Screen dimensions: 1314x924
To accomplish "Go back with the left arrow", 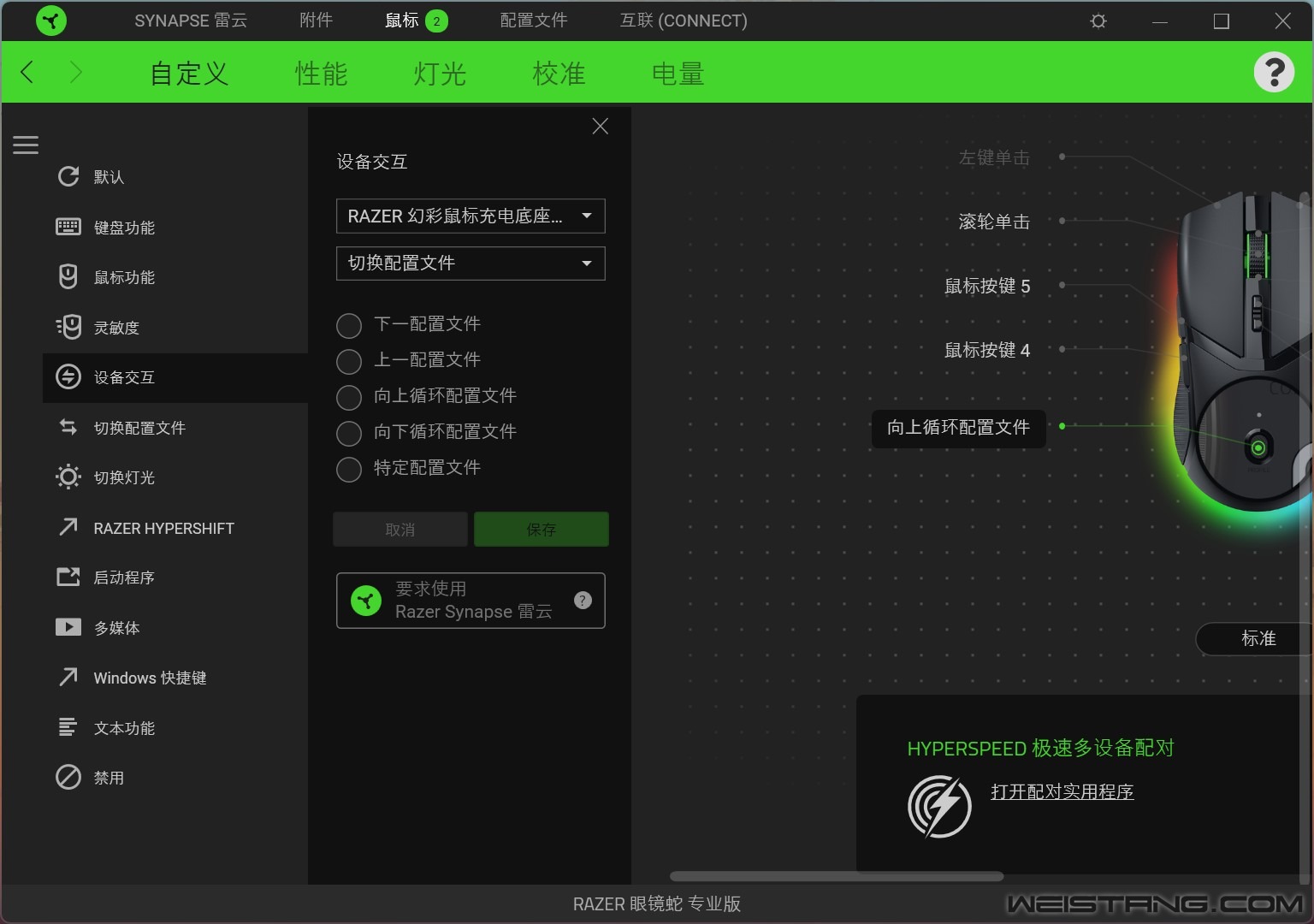I will coord(27,73).
